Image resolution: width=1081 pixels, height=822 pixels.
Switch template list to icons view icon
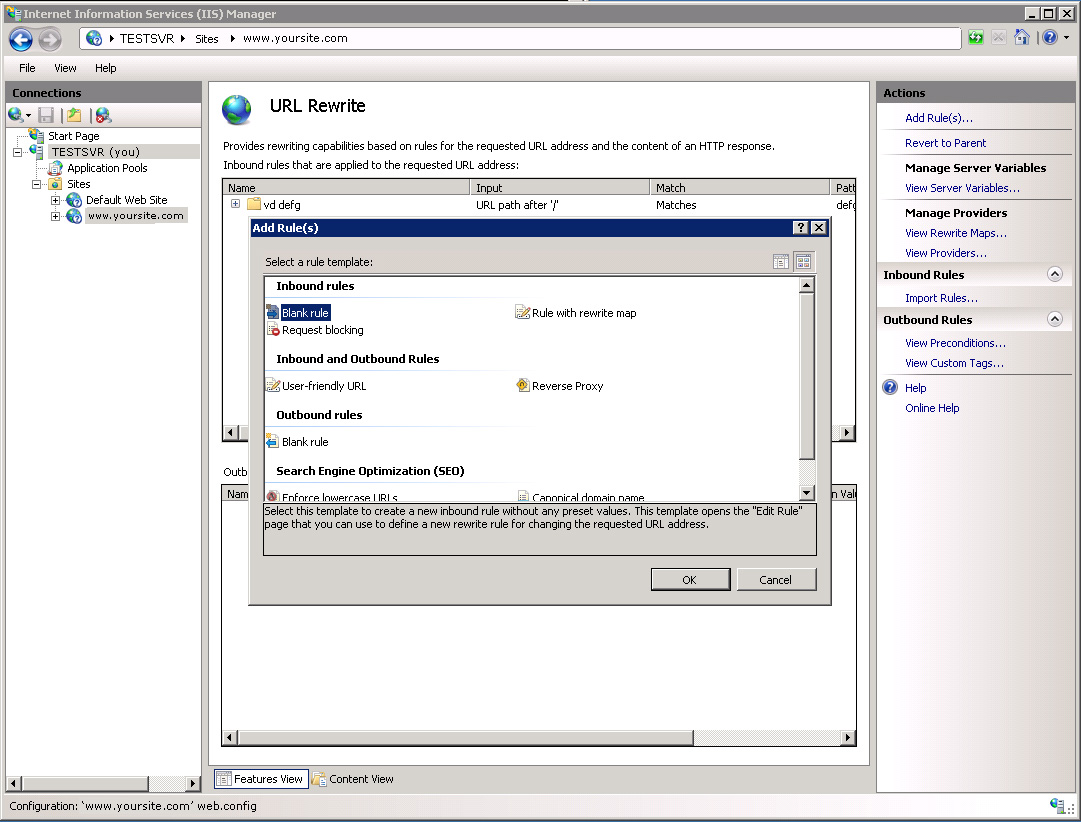click(803, 261)
